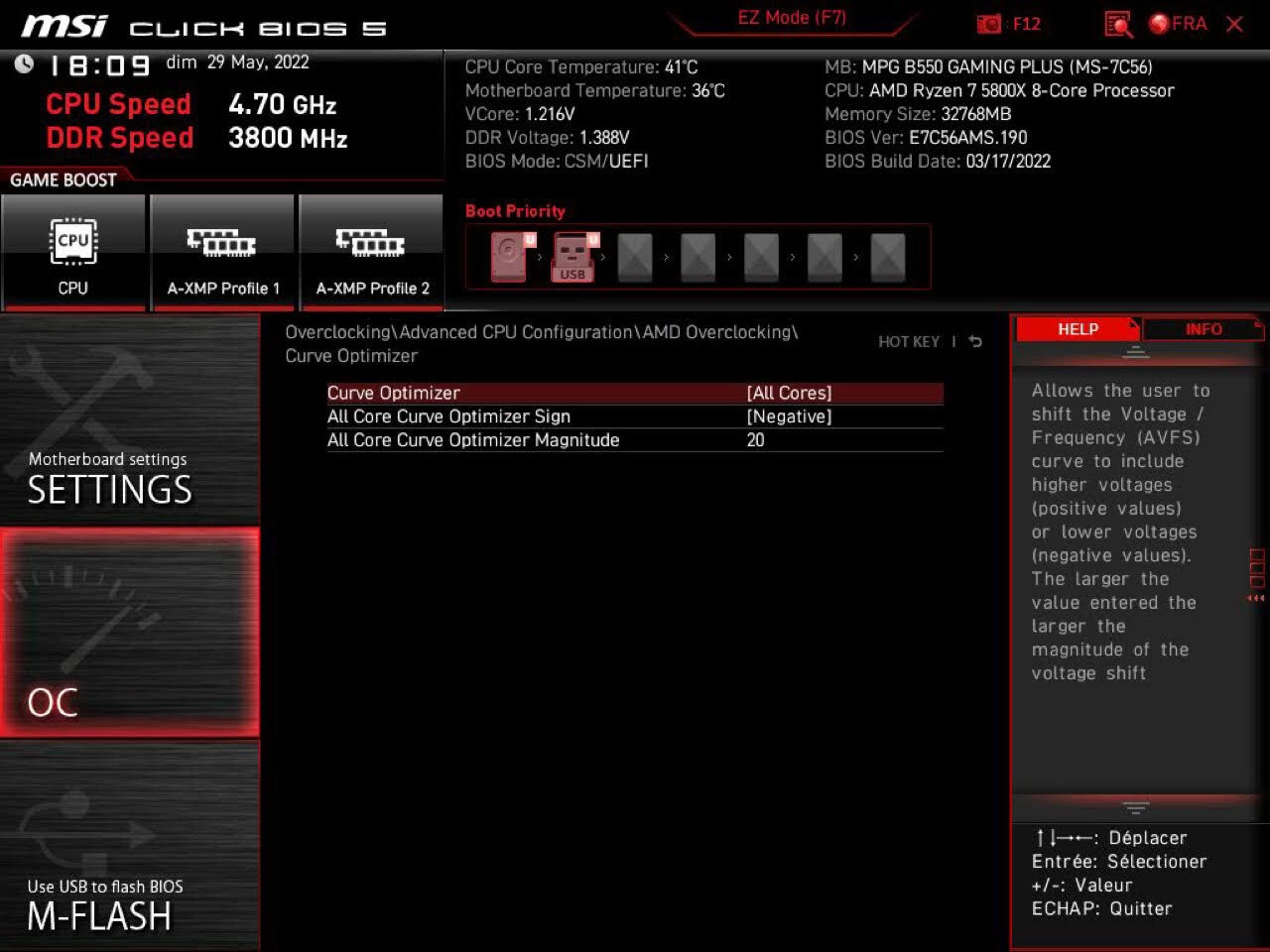This screenshot has height=952, width=1270.
Task: Click the 'Entrée: Sélectionner' key hint
Action: tap(1119, 862)
